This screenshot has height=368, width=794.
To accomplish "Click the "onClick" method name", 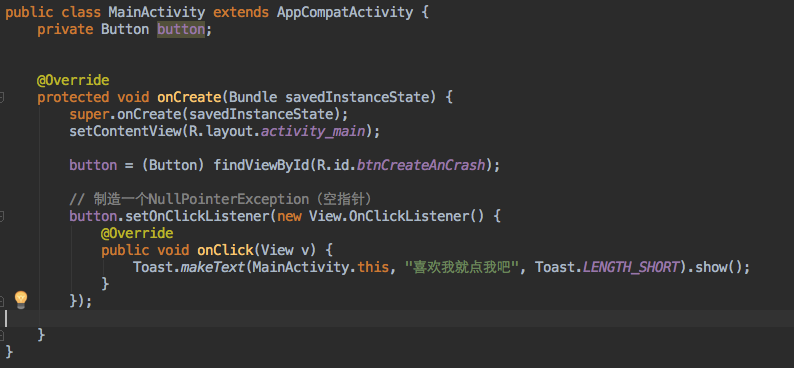I will point(225,250).
